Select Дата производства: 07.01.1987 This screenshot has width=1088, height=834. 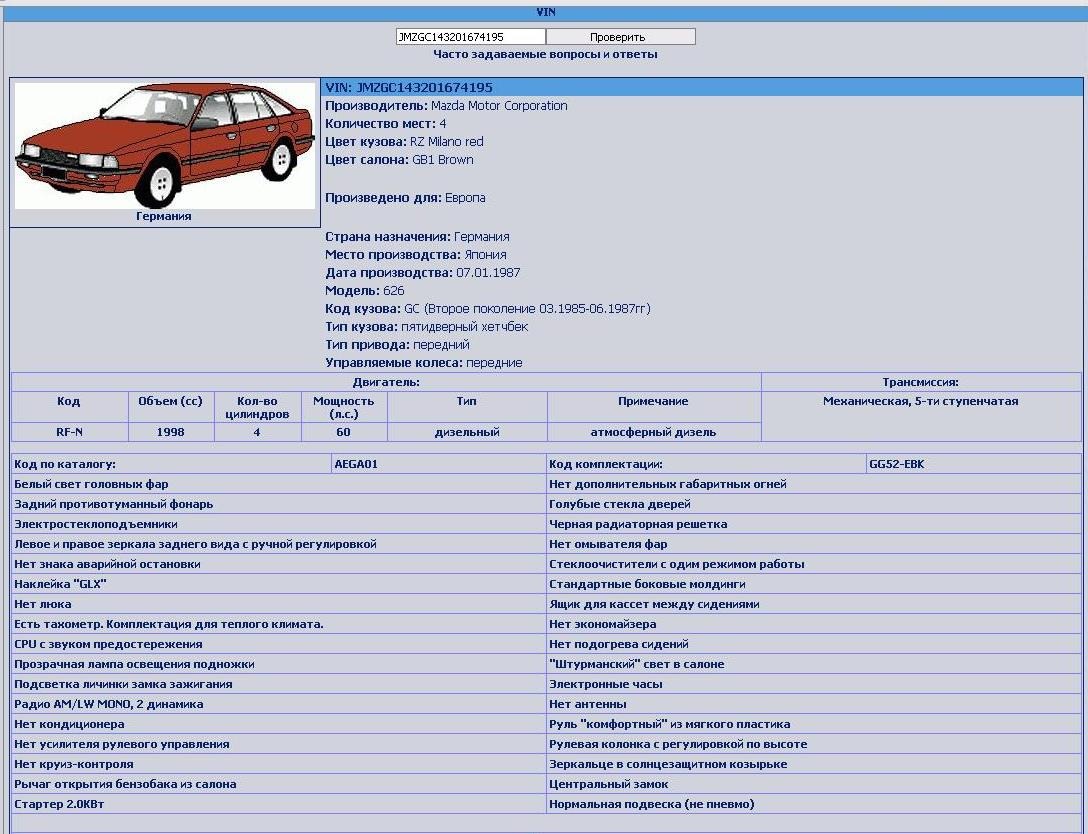(423, 273)
